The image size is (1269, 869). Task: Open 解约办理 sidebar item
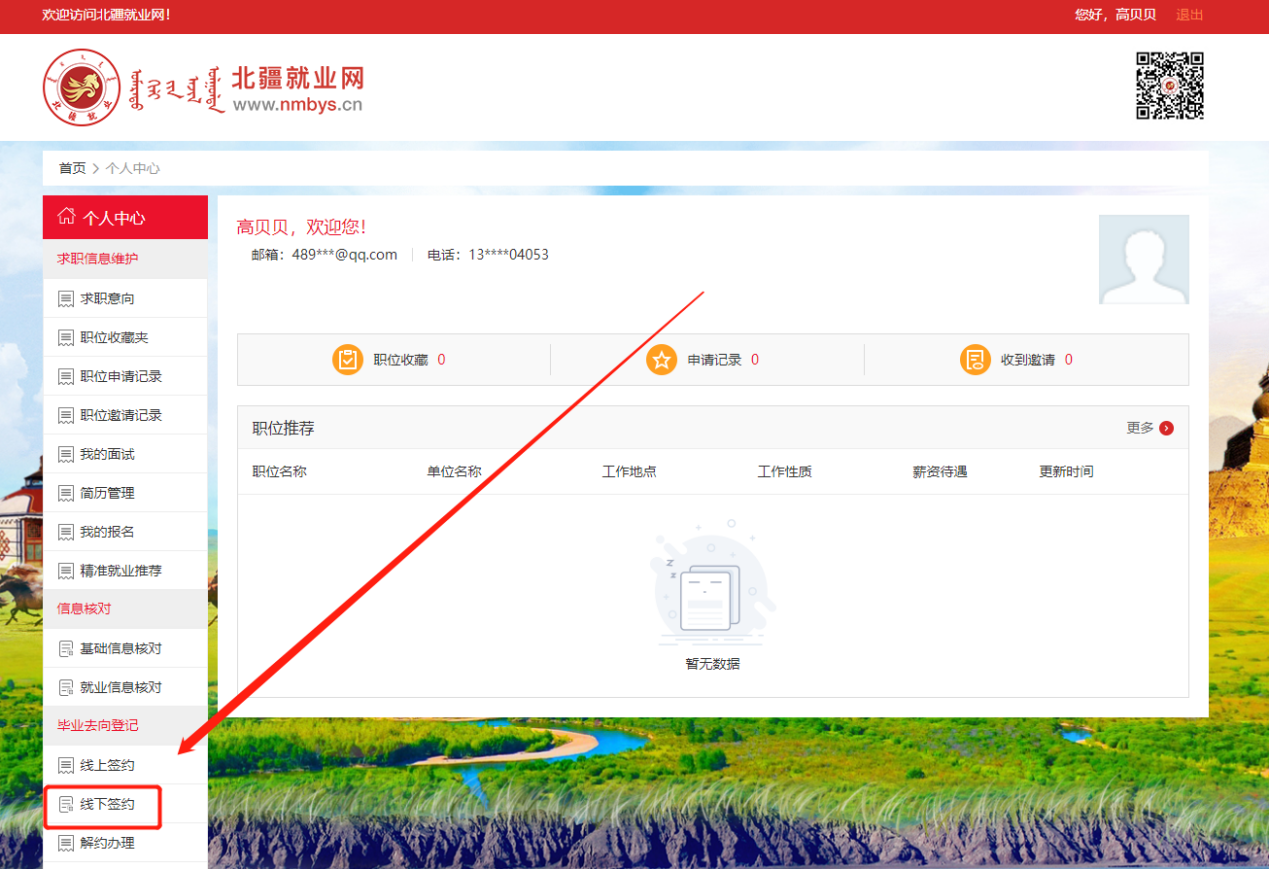click(107, 844)
